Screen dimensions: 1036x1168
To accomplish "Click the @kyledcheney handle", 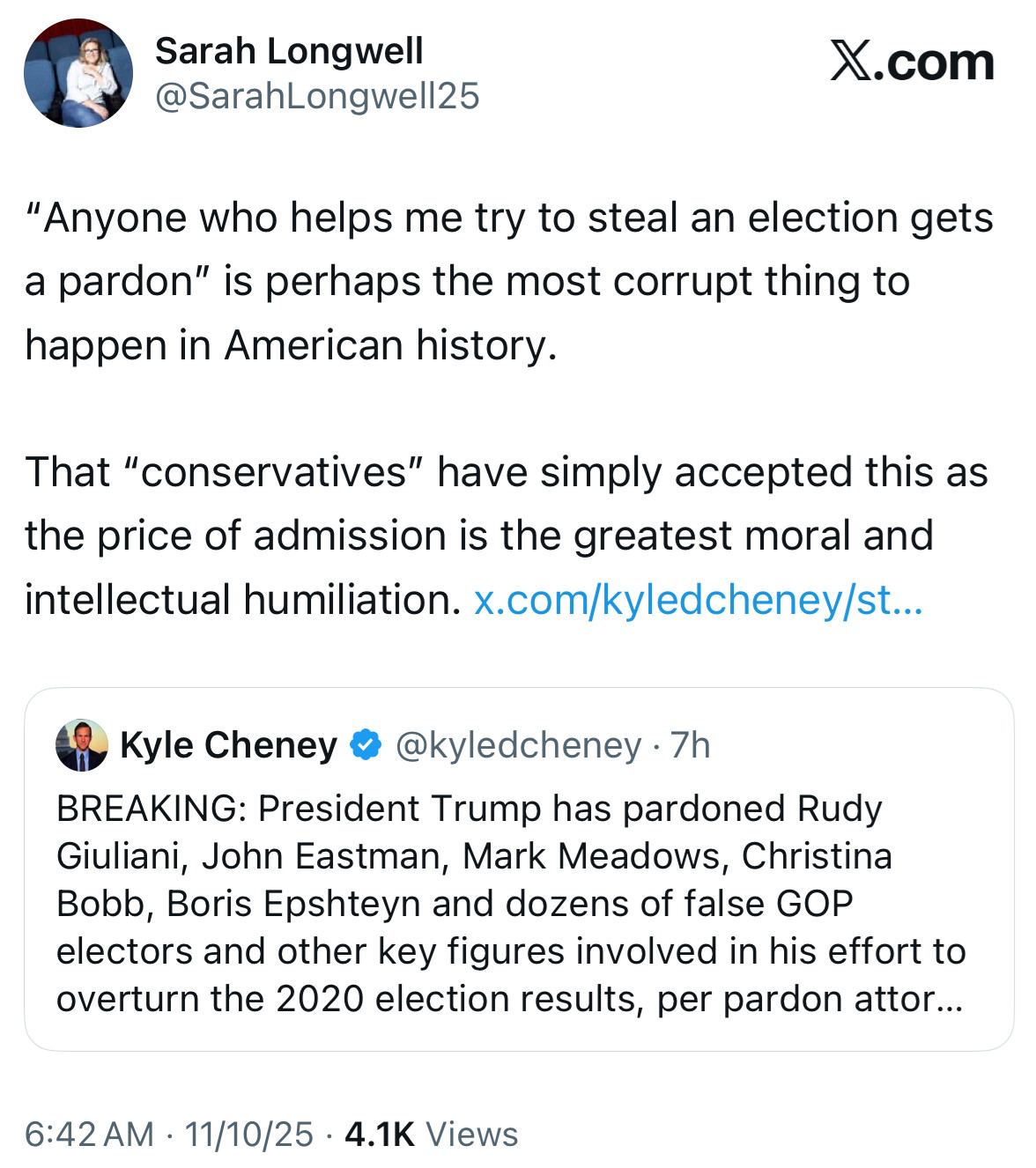I will (518, 745).
